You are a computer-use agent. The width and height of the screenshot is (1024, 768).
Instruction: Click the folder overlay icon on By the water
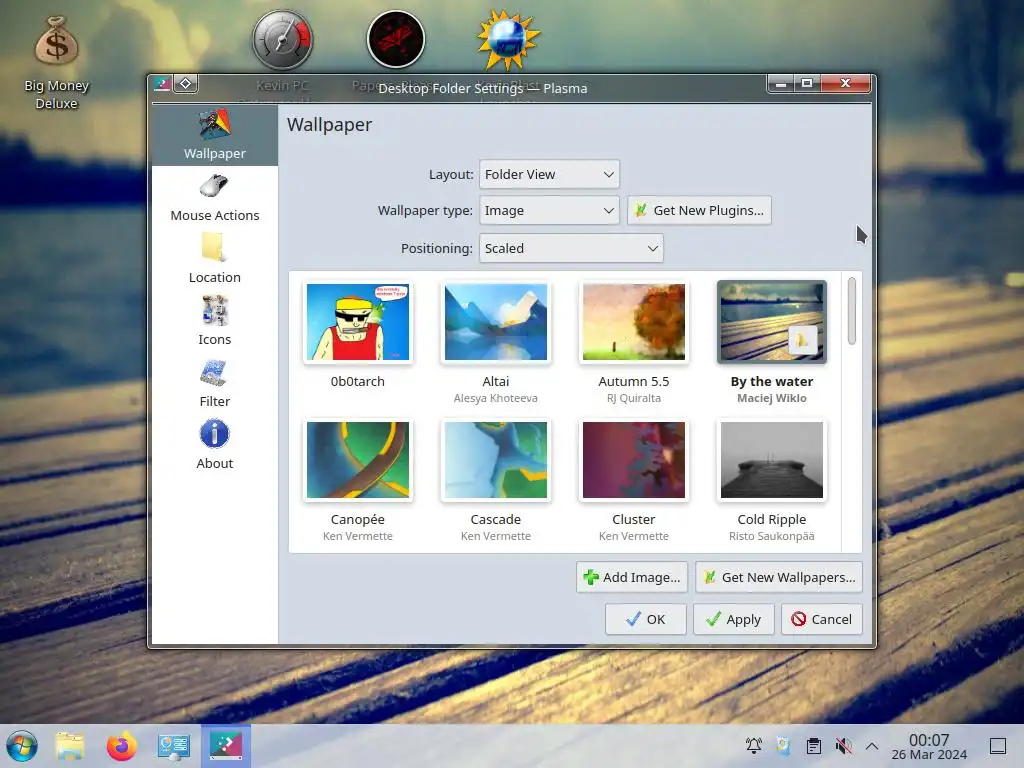click(803, 340)
